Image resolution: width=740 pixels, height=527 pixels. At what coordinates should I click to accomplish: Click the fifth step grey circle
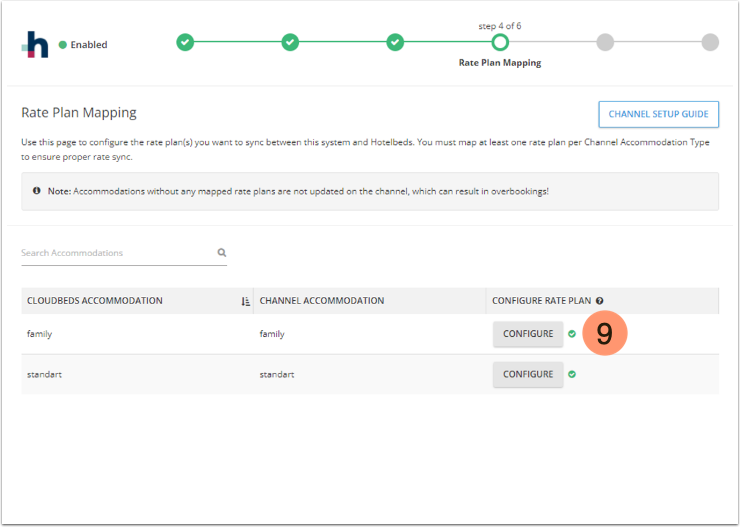pyautogui.click(x=605, y=42)
